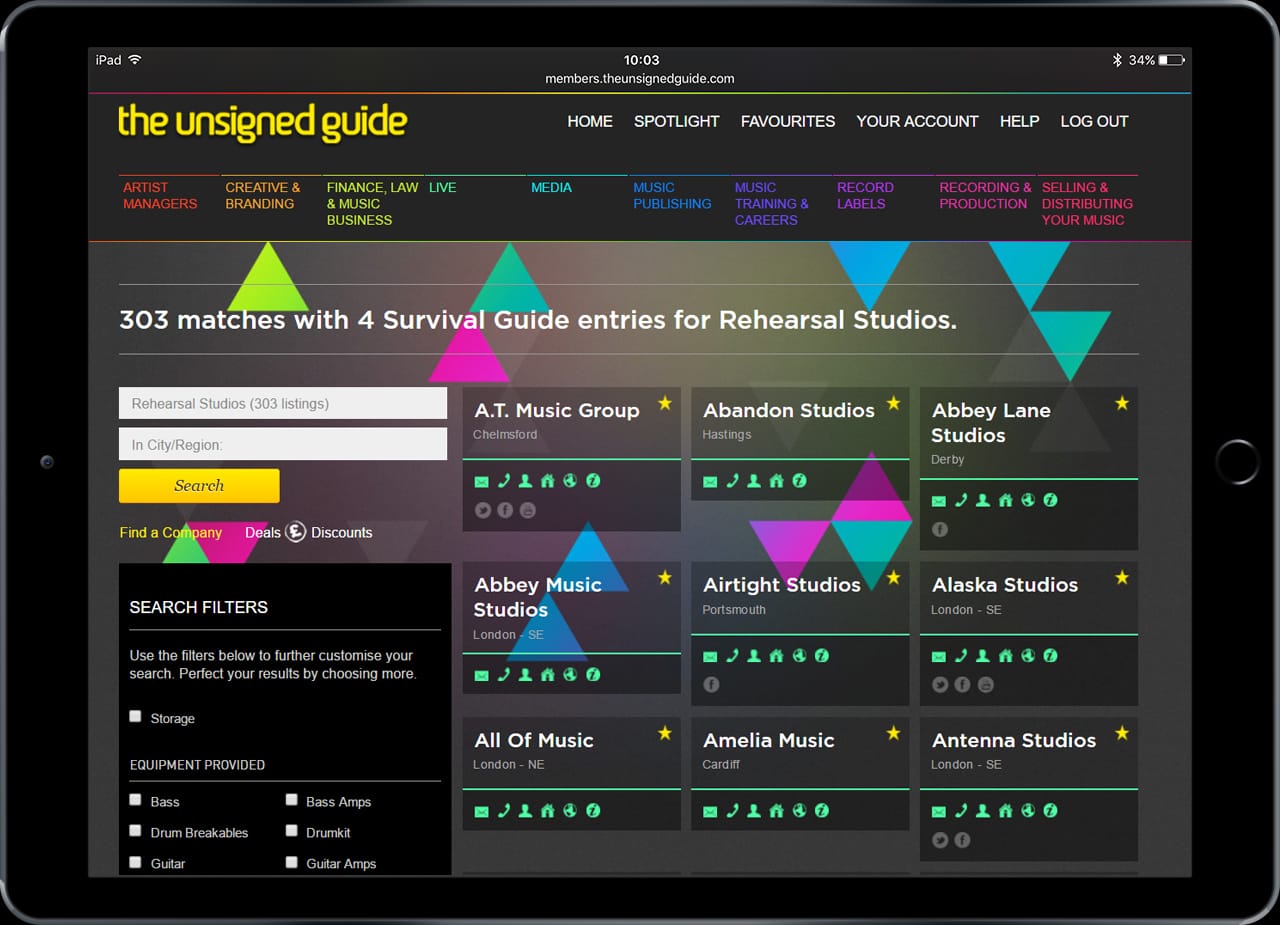The image size is (1280, 925).
Task: Click website globe icon on Abbey Lane Studios
Action: click(x=1027, y=500)
